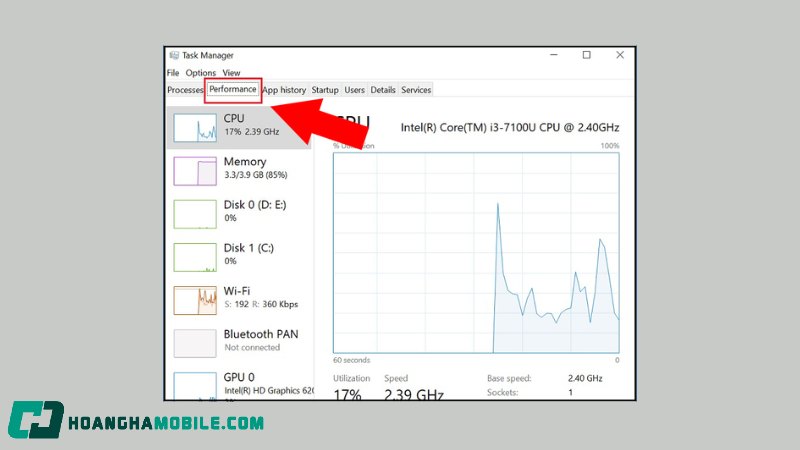Click the Disk 1 (C:) mini graph

pyautogui.click(x=195, y=257)
